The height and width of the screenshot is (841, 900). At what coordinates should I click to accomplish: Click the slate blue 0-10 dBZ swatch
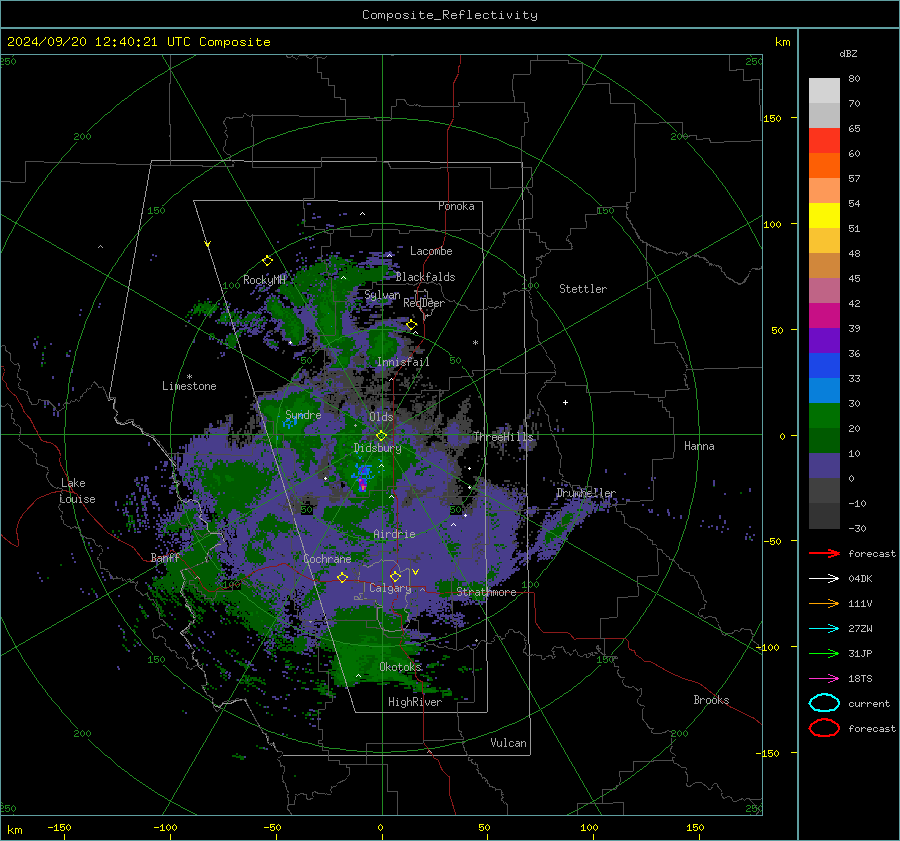[824, 466]
